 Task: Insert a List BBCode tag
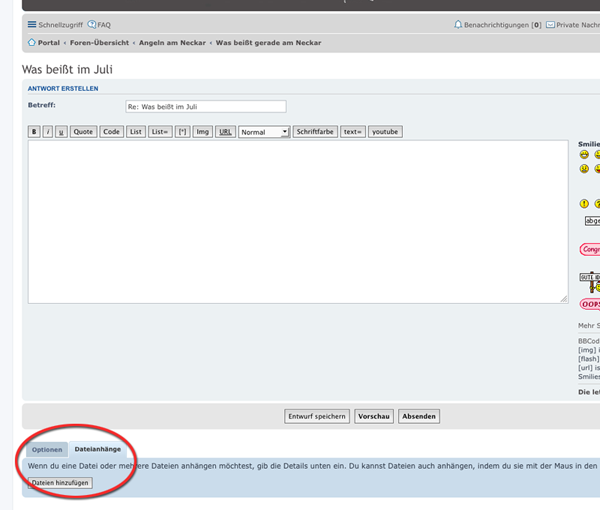[136, 132]
